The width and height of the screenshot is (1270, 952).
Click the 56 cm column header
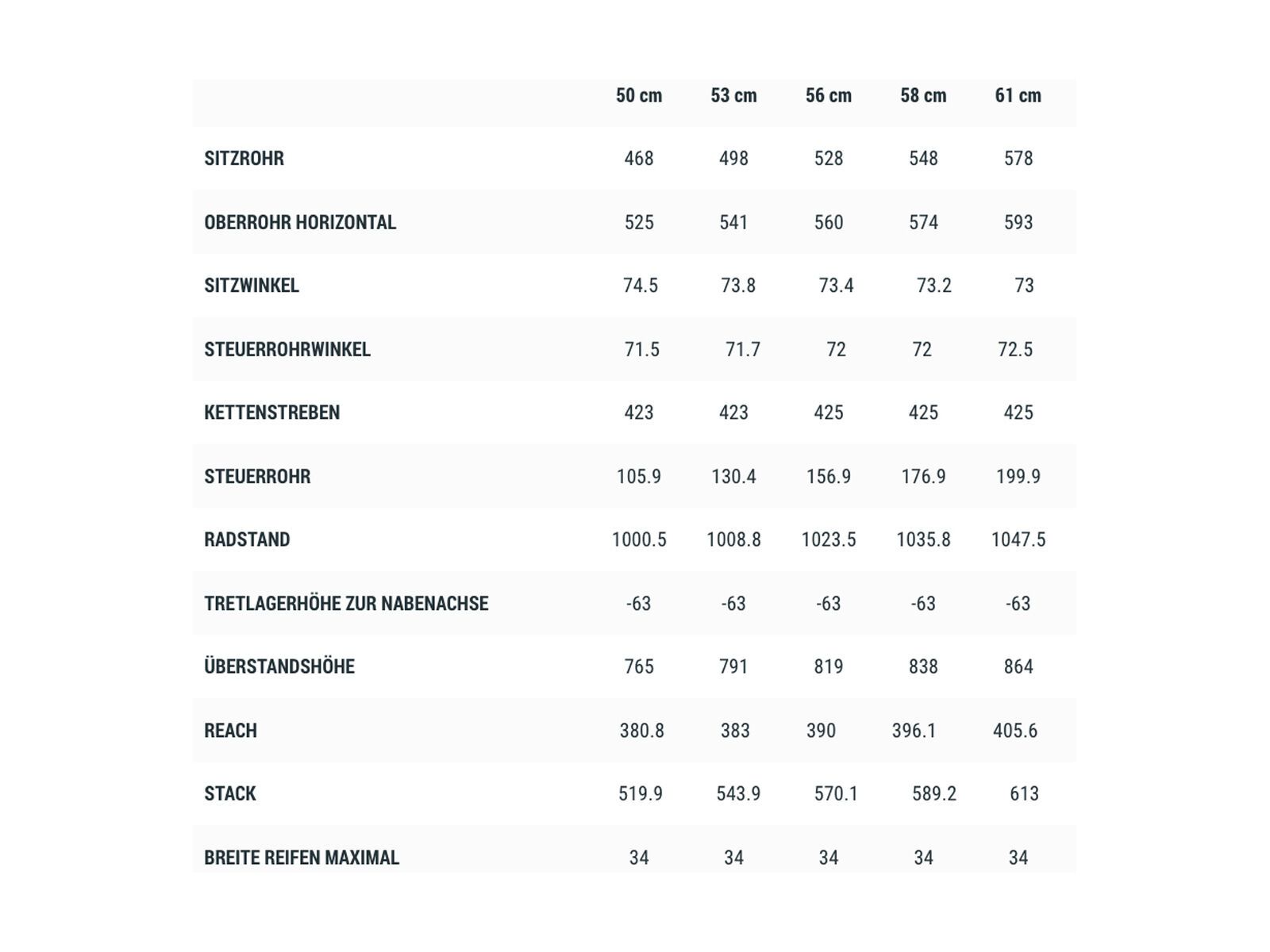(x=828, y=96)
